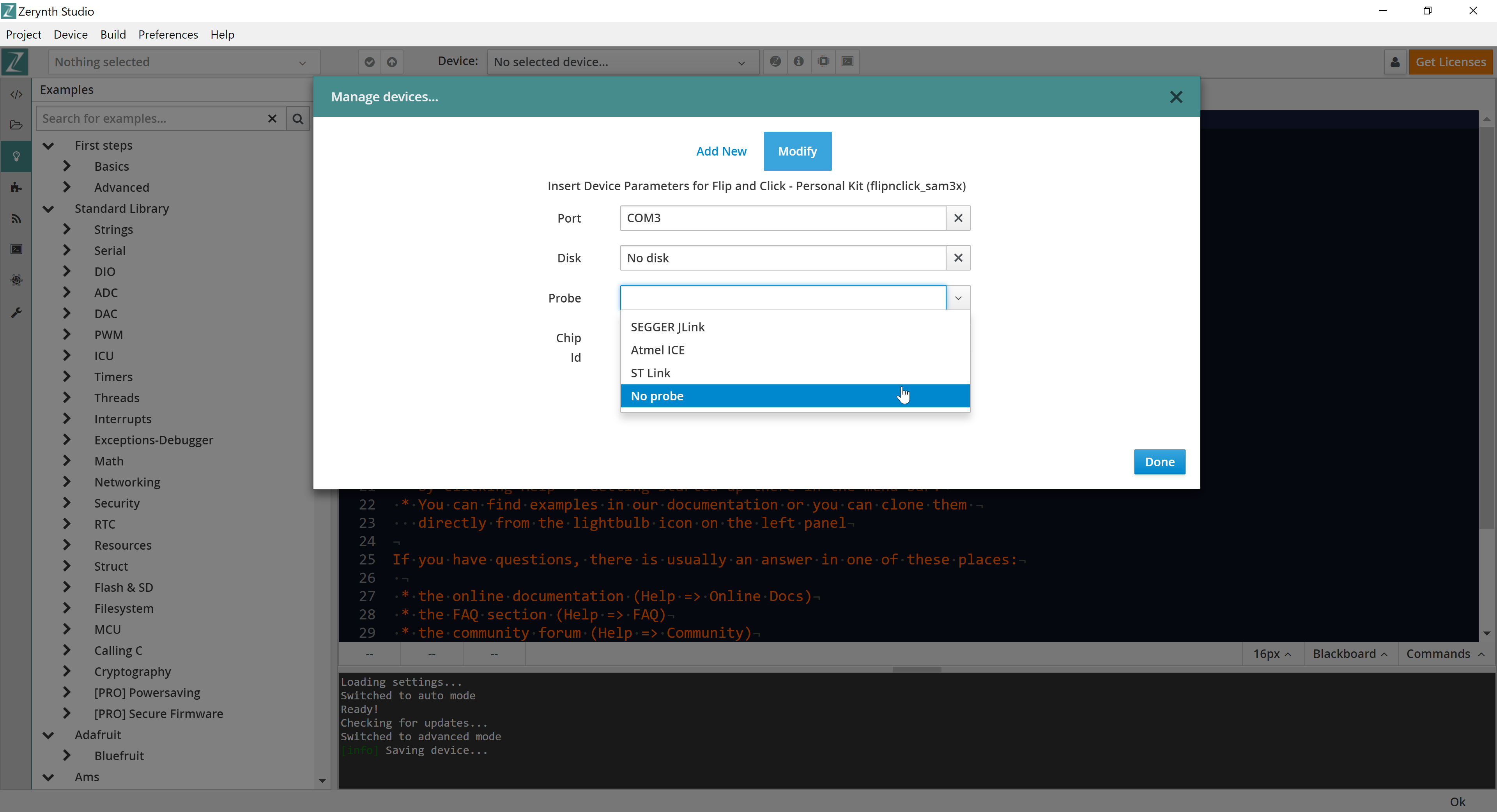1497x812 pixels.
Task: Open the console sidebar icon
Action: coord(16,249)
